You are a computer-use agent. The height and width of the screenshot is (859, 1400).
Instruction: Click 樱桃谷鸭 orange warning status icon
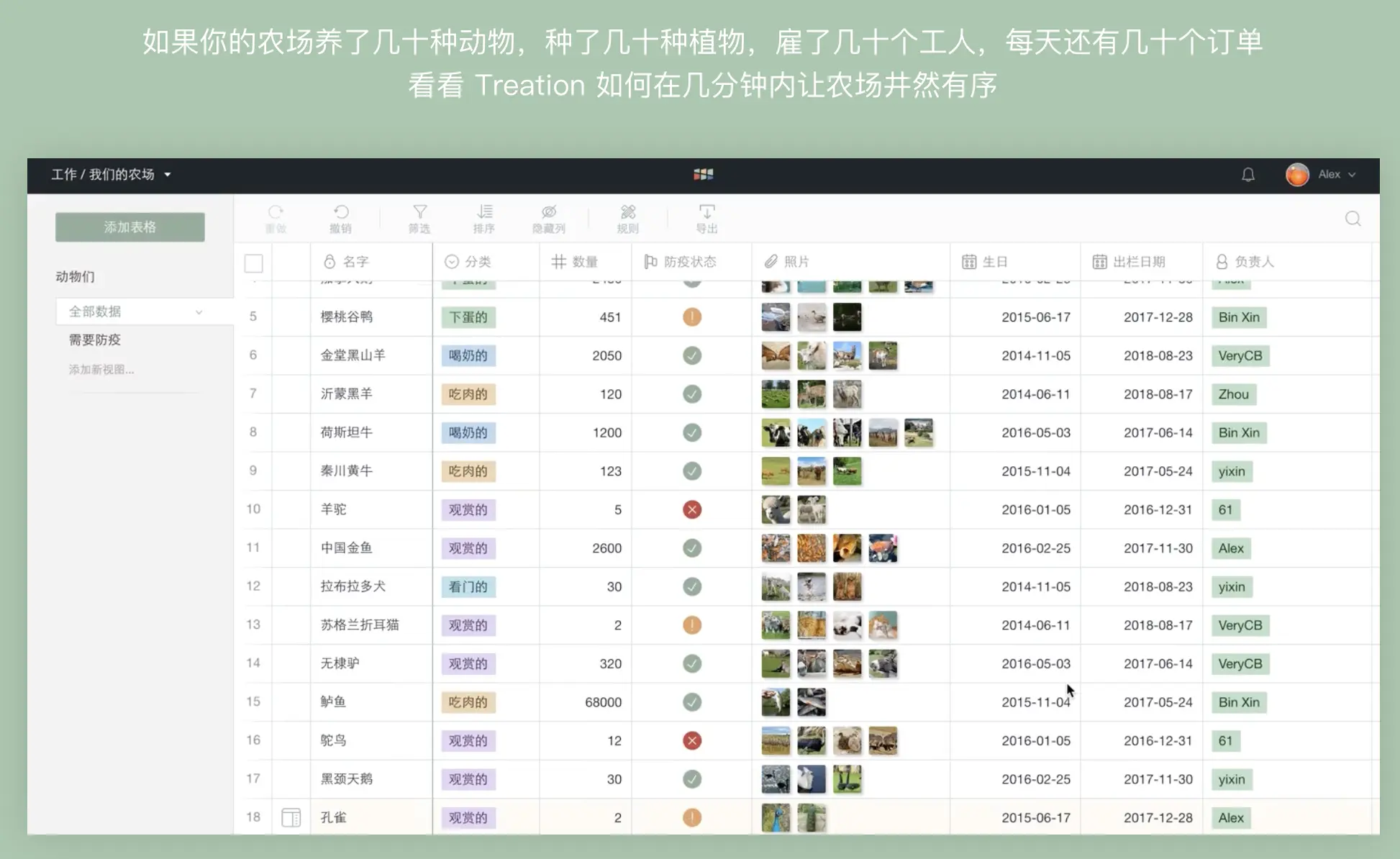point(692,317)
